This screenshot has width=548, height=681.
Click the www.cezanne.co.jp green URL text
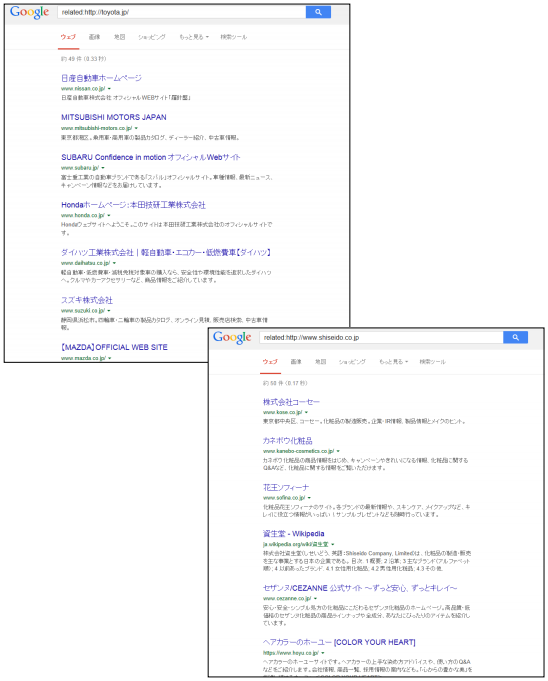287,598
